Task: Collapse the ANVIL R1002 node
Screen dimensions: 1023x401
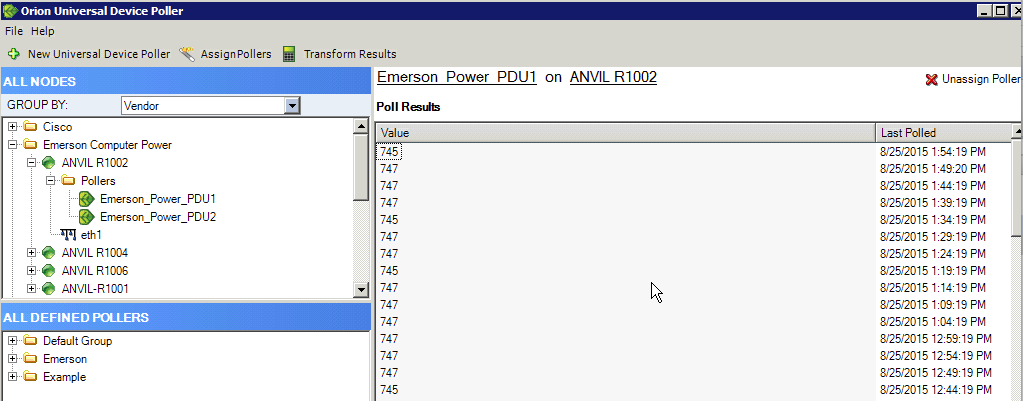Action: [x=31, y=162]
